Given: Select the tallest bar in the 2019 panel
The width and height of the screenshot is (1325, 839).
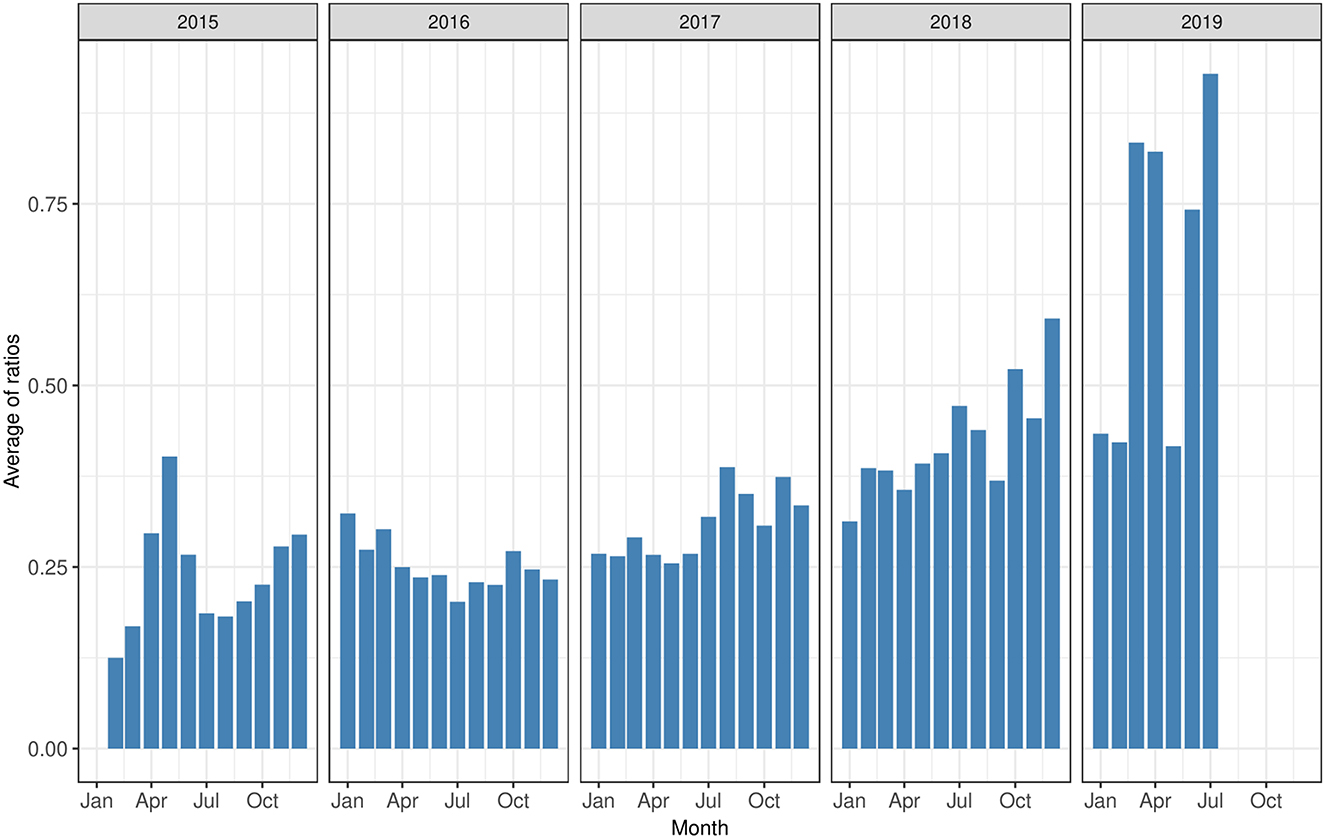Looking at the screenshot, I should pos(1211,411).
